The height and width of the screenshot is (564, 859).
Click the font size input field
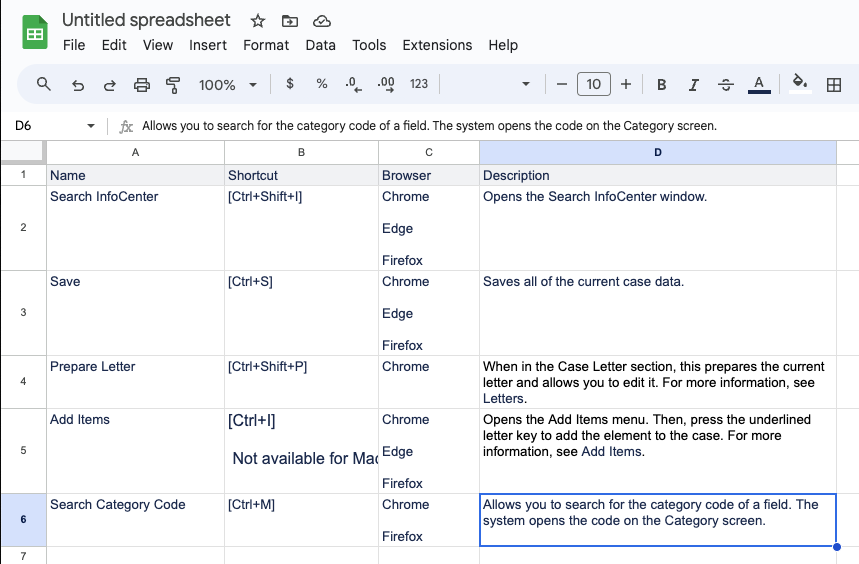[x=593, y=85]
